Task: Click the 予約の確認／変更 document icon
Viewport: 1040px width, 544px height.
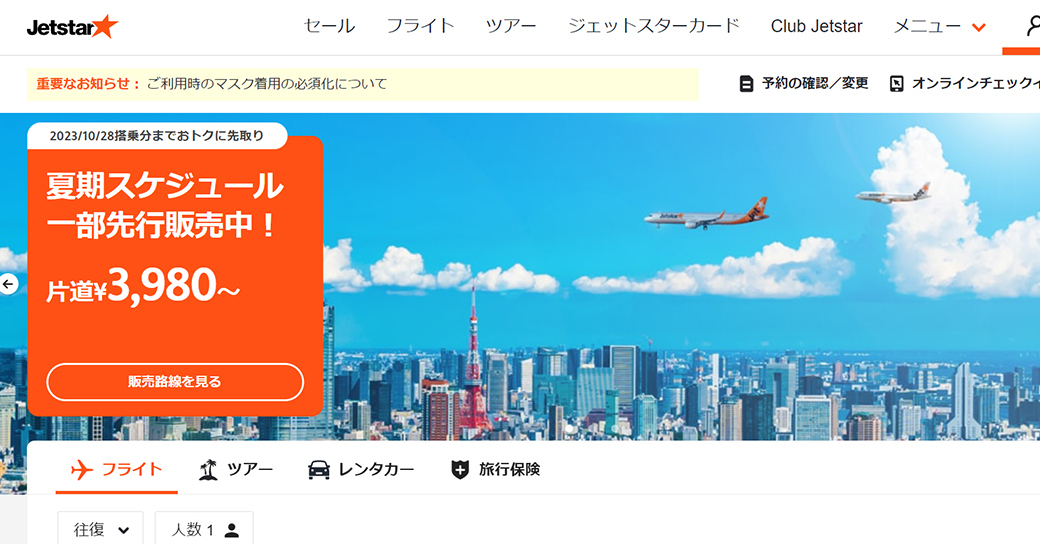Action: coord(746,84)
